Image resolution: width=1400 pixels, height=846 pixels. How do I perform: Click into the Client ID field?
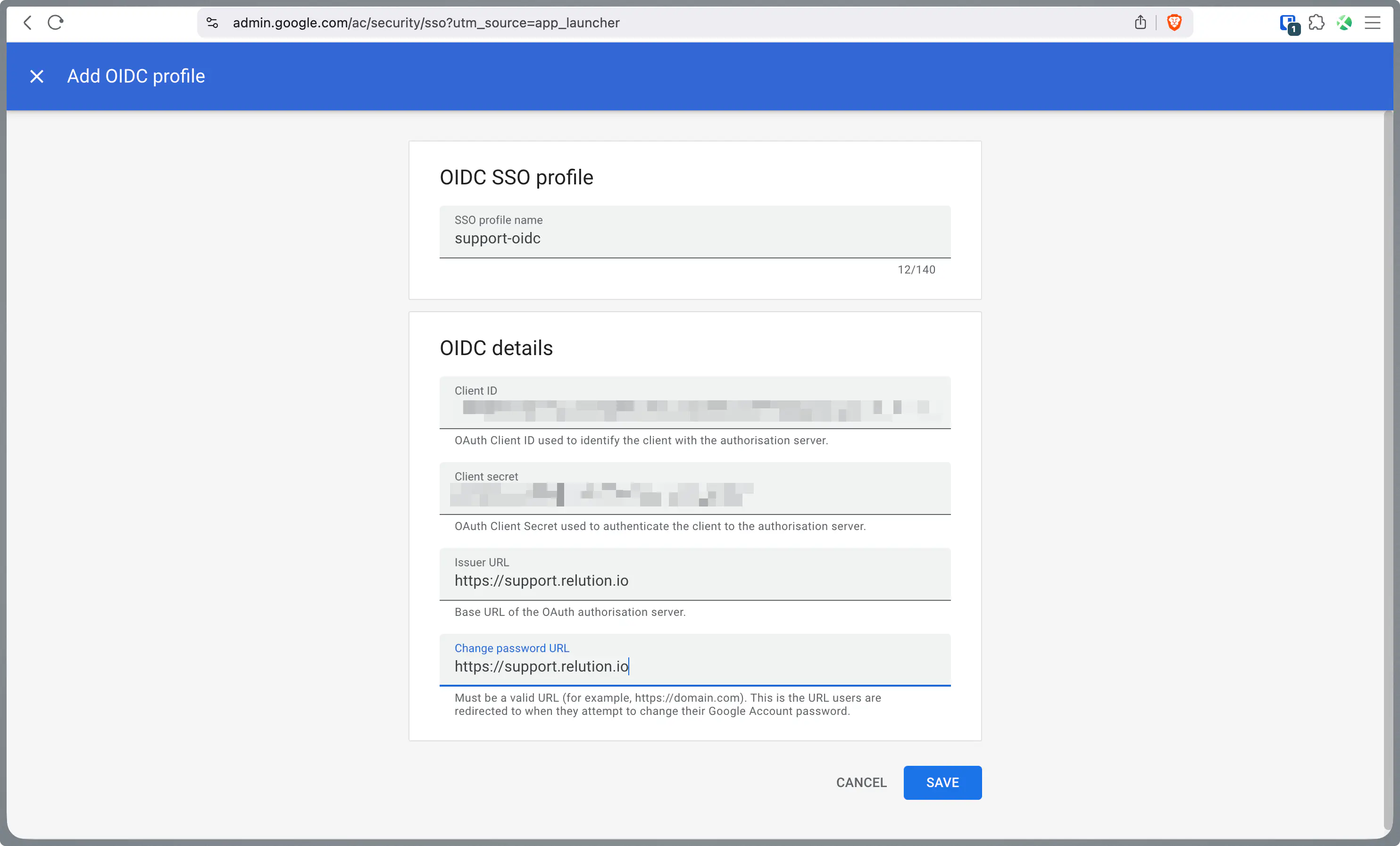coord(694,407)
